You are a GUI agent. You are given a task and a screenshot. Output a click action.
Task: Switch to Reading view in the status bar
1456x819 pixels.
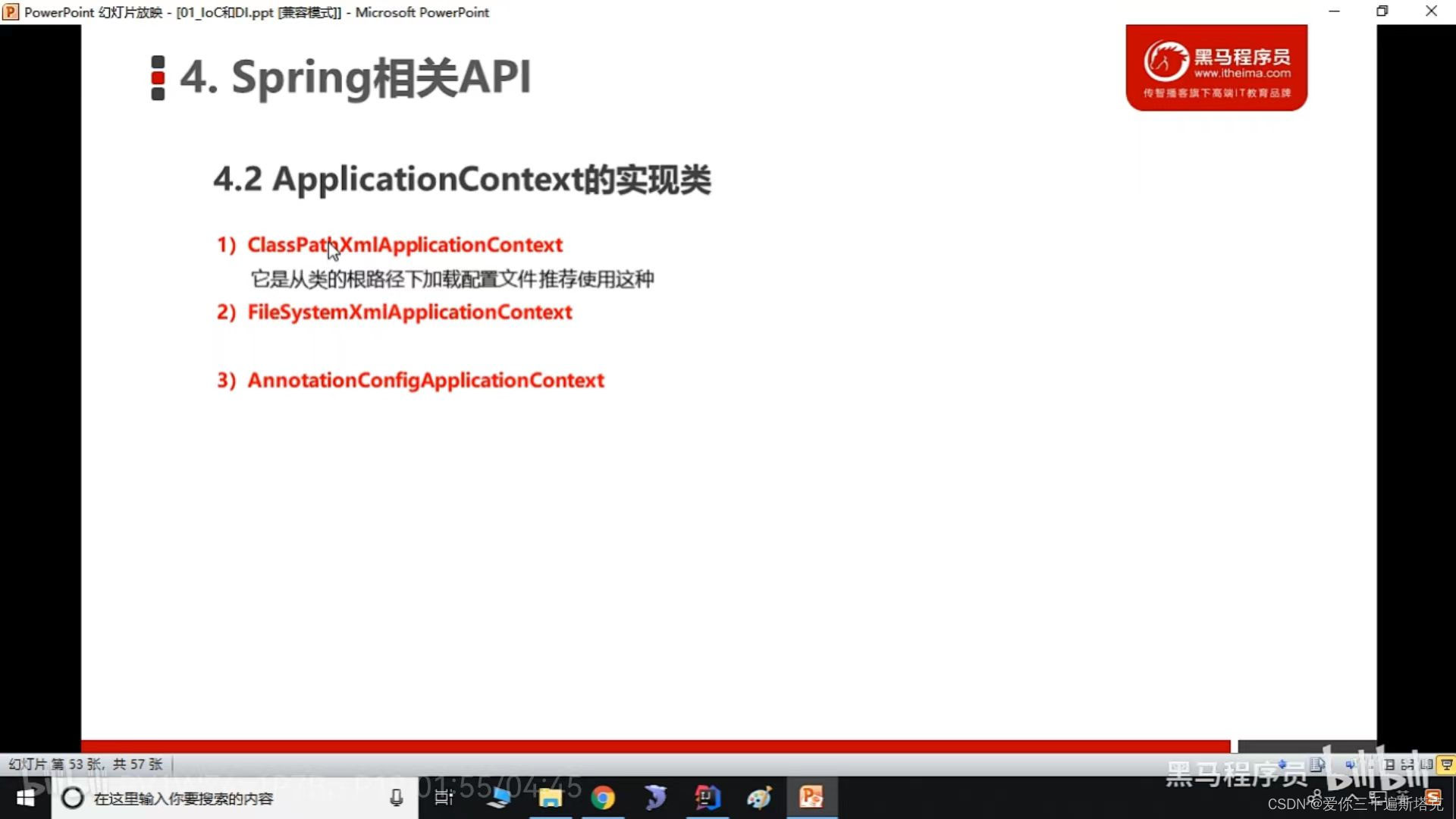point(1426,765)
